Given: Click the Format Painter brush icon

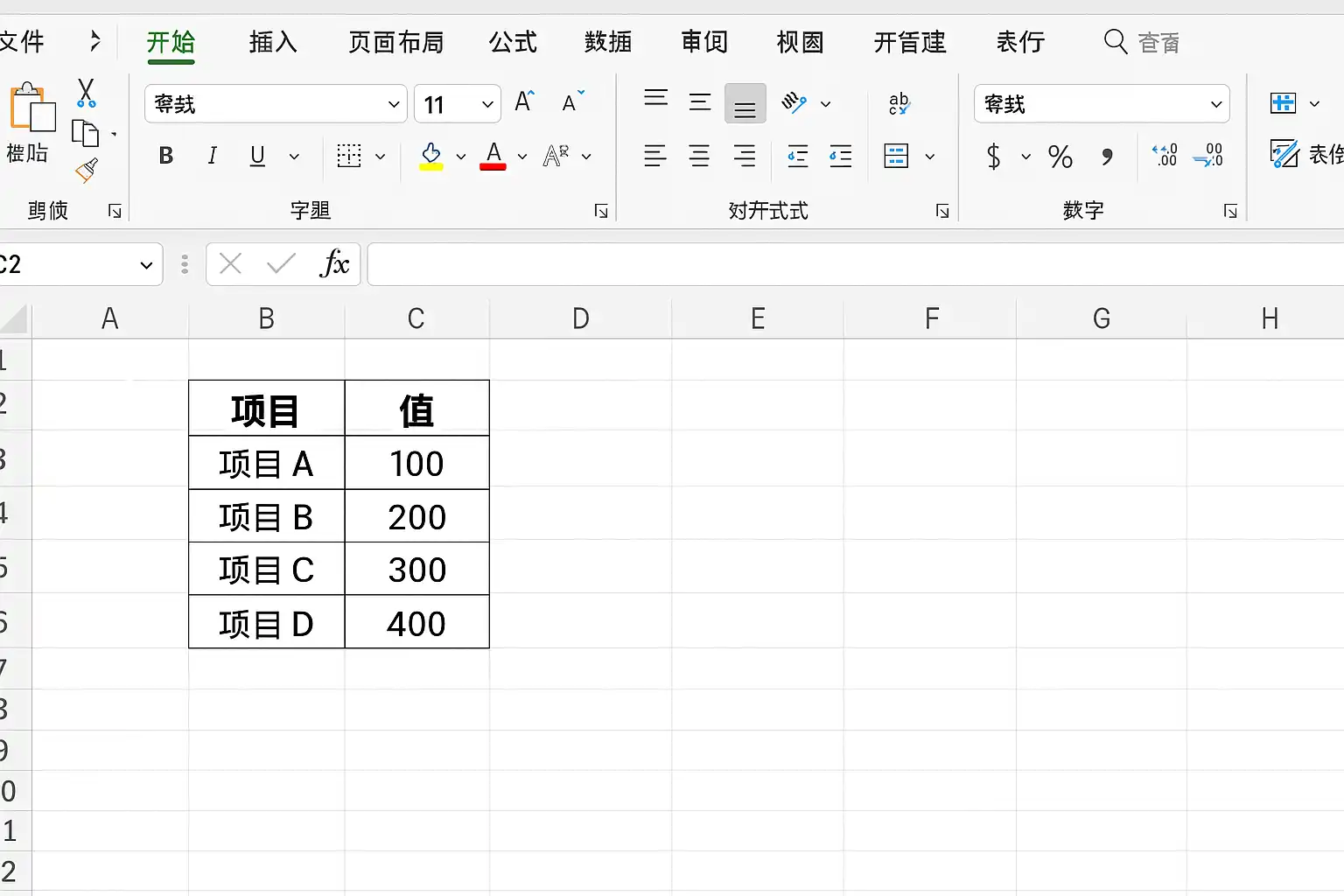Looking at the screenshot, I should pos(87,170).
